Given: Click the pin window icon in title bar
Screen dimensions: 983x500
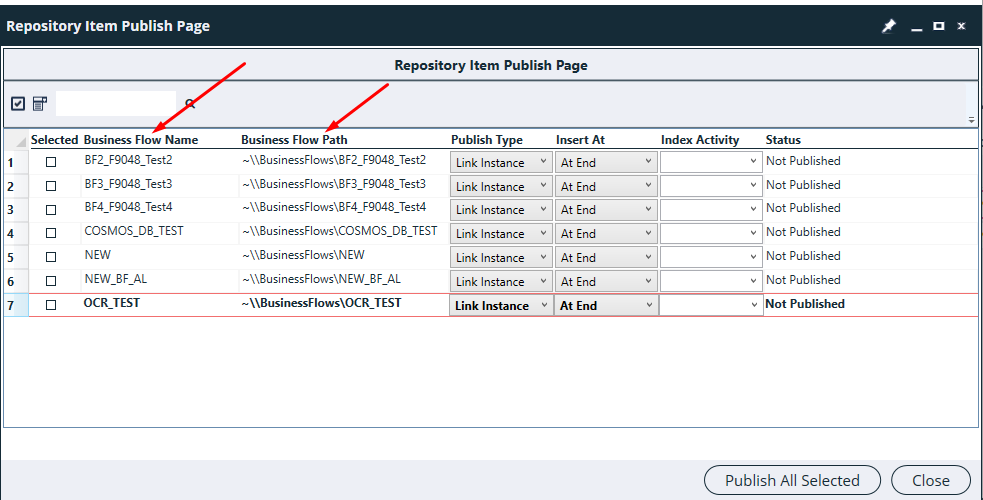Looking at the screenshot, I should click(x=888, y=27).
